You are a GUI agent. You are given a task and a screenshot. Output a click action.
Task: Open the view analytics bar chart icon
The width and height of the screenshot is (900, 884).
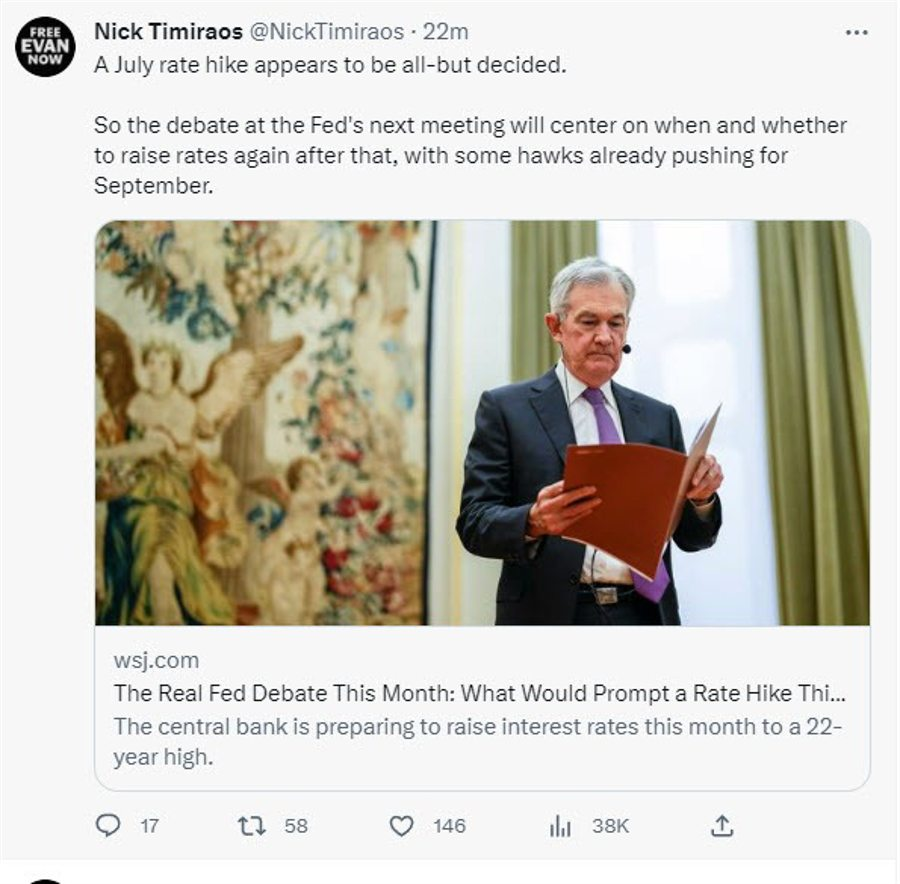tap(560, 825)
